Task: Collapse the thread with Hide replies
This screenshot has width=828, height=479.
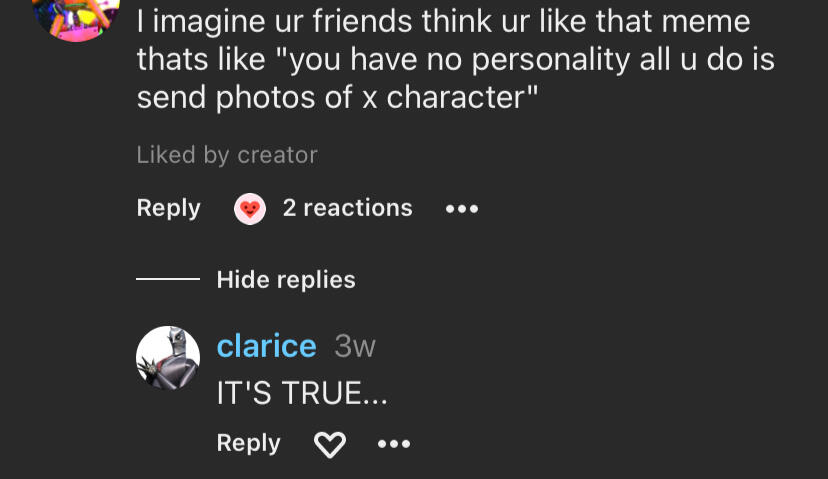Action: [286, 280]
